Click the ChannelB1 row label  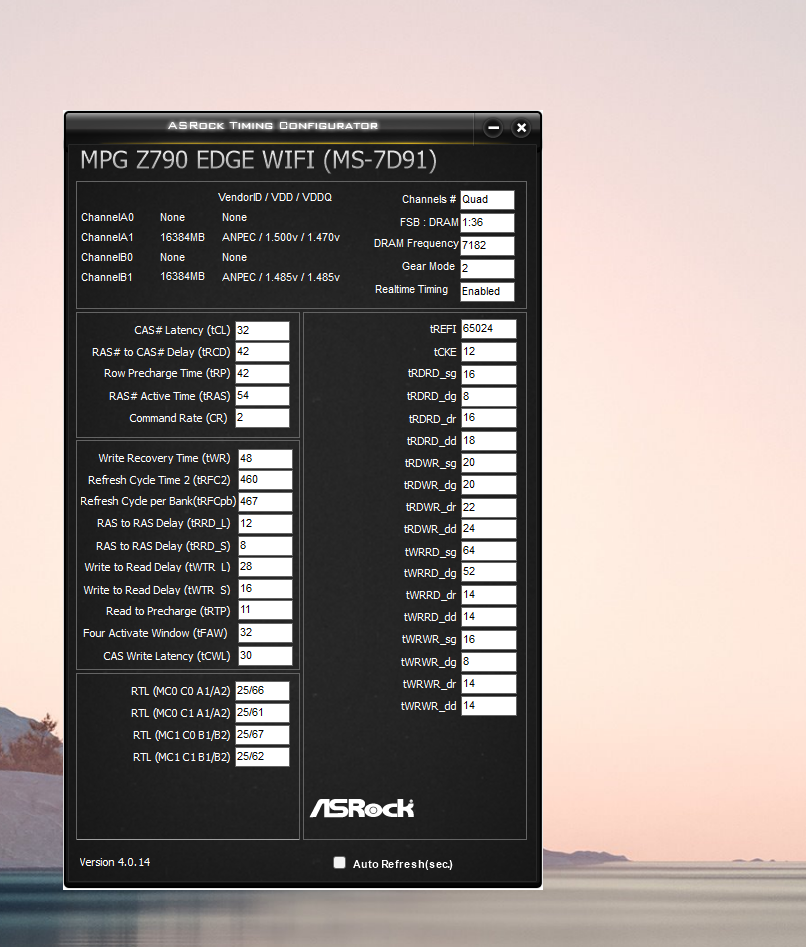coord(107,277)
